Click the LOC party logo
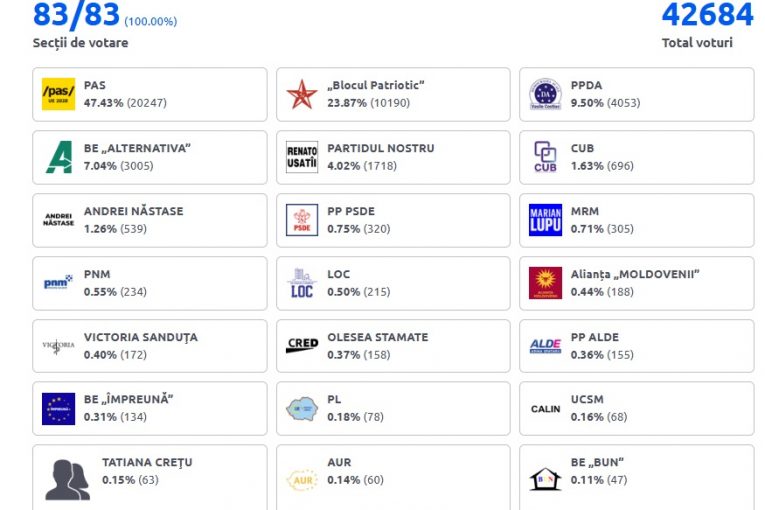The image size is (765, 510). [x=302, y=283]
